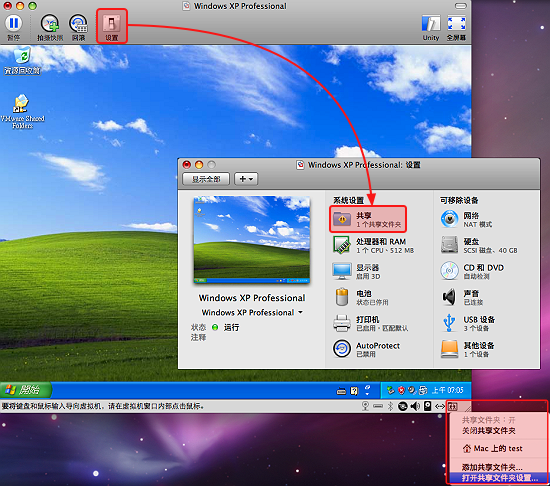Enter full screen with 全屏幕 icon
This screenshot has height=486, width=550.
click(x=456, y=24)
